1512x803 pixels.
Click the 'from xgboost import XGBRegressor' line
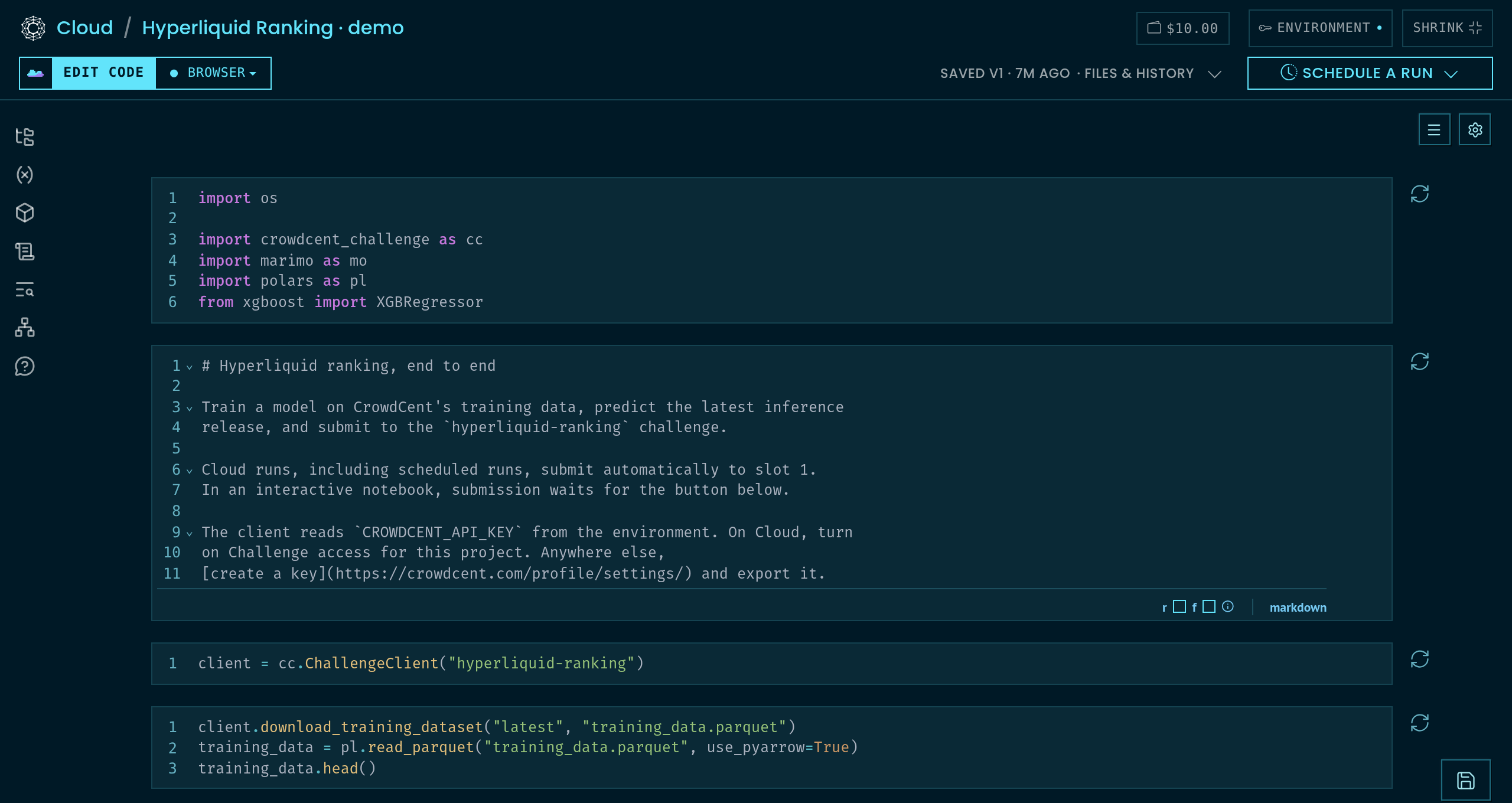[341, 302]
